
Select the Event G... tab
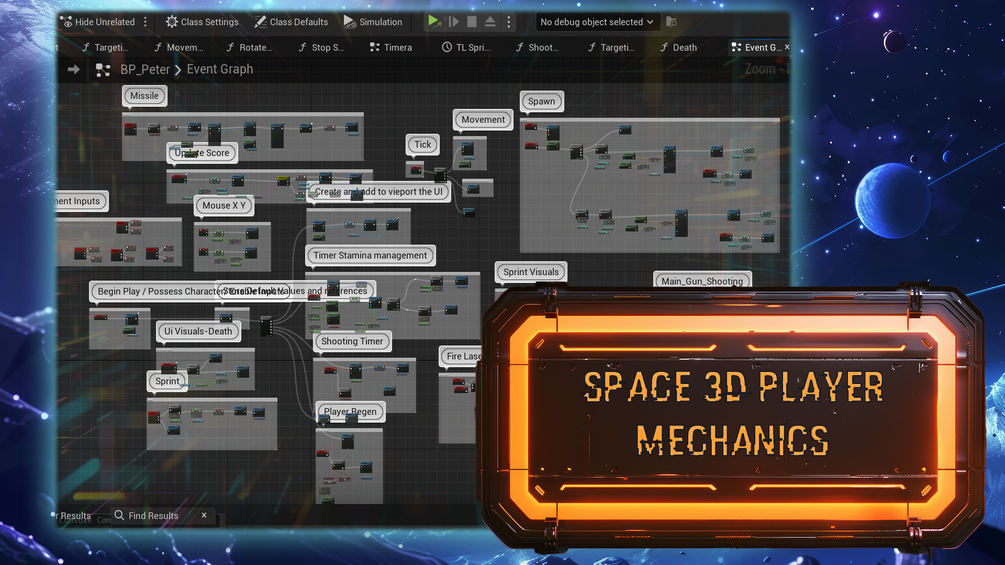(x=756, y=47)
